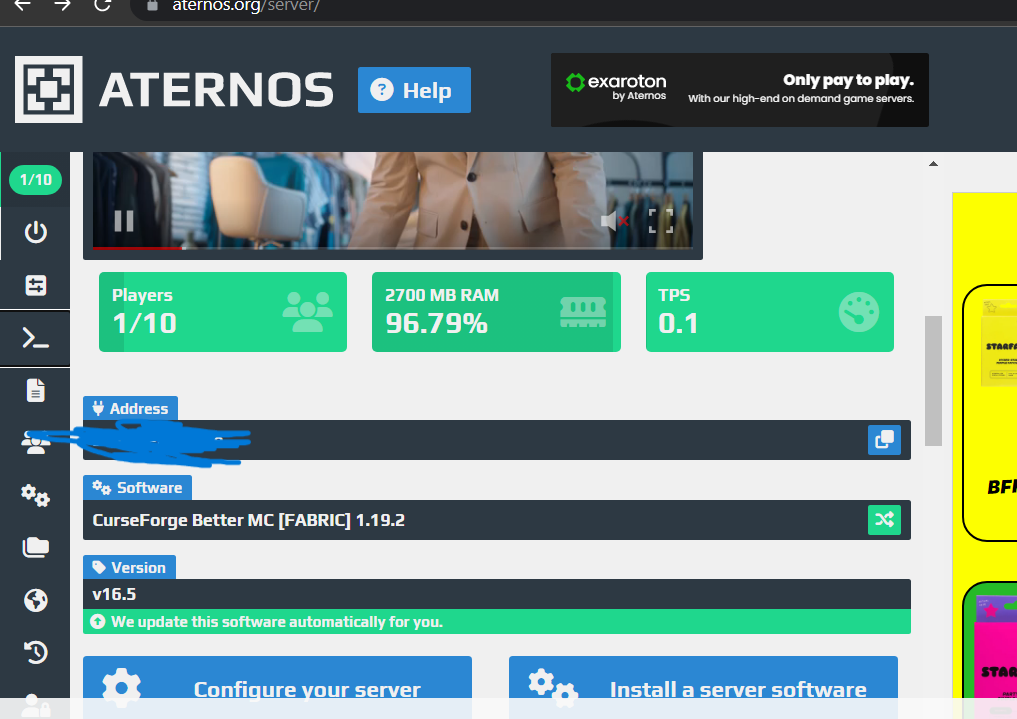Open the Access user-lock icon in sidebar

point(36,705)
